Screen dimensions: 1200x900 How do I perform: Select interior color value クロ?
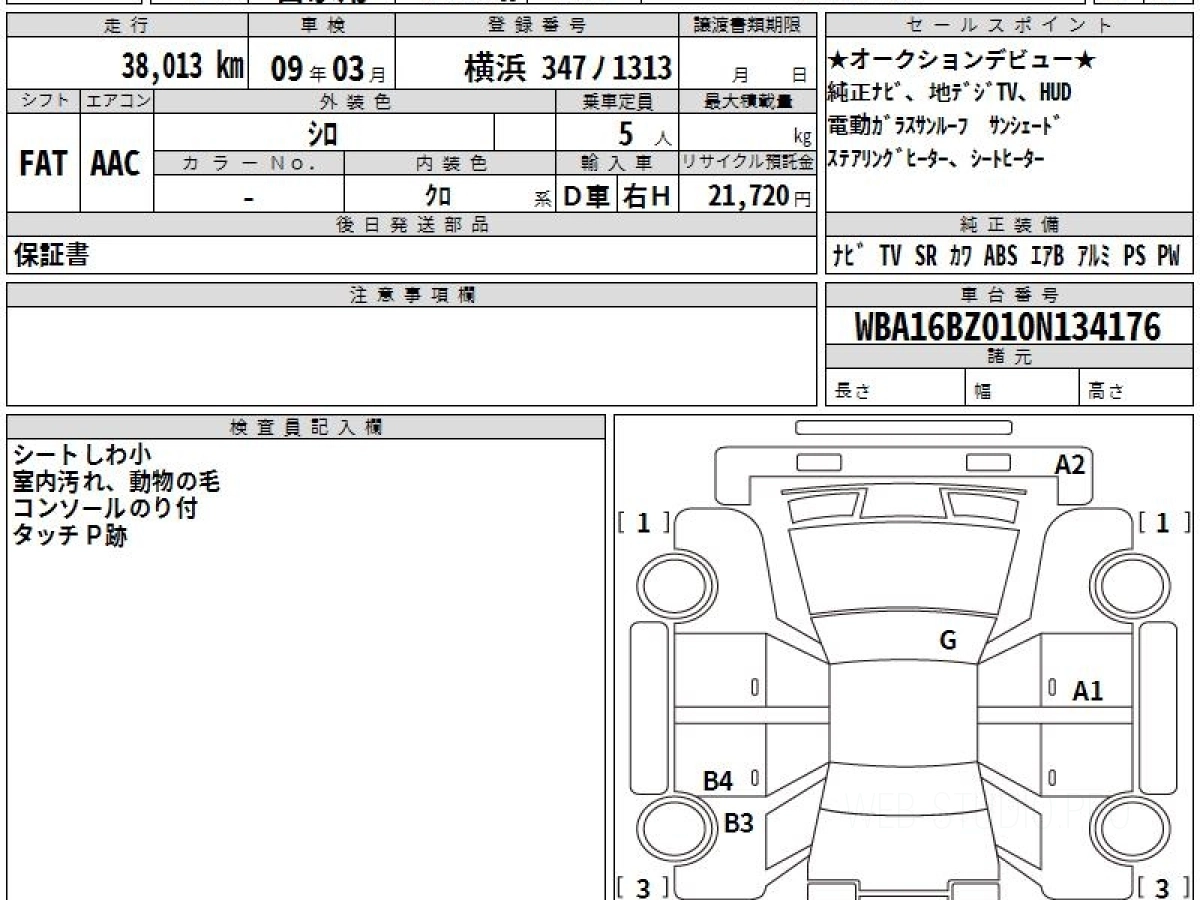point(437,197)
